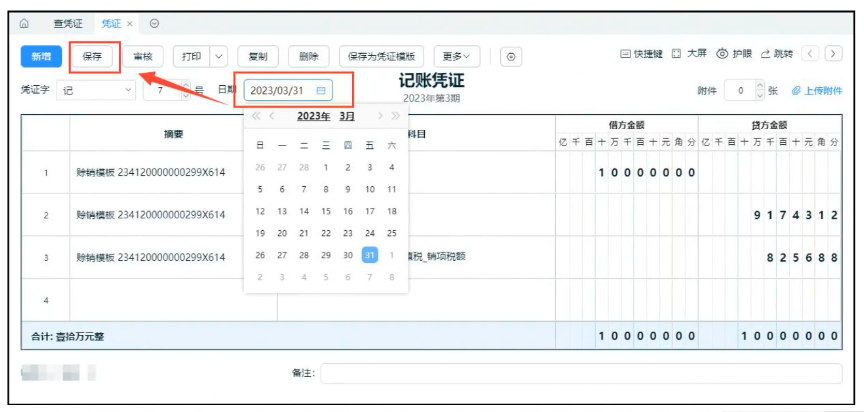This screenshot has width=864, height=412.
Task: Select March 19 in calendar
Action: [x=260, y=233]
